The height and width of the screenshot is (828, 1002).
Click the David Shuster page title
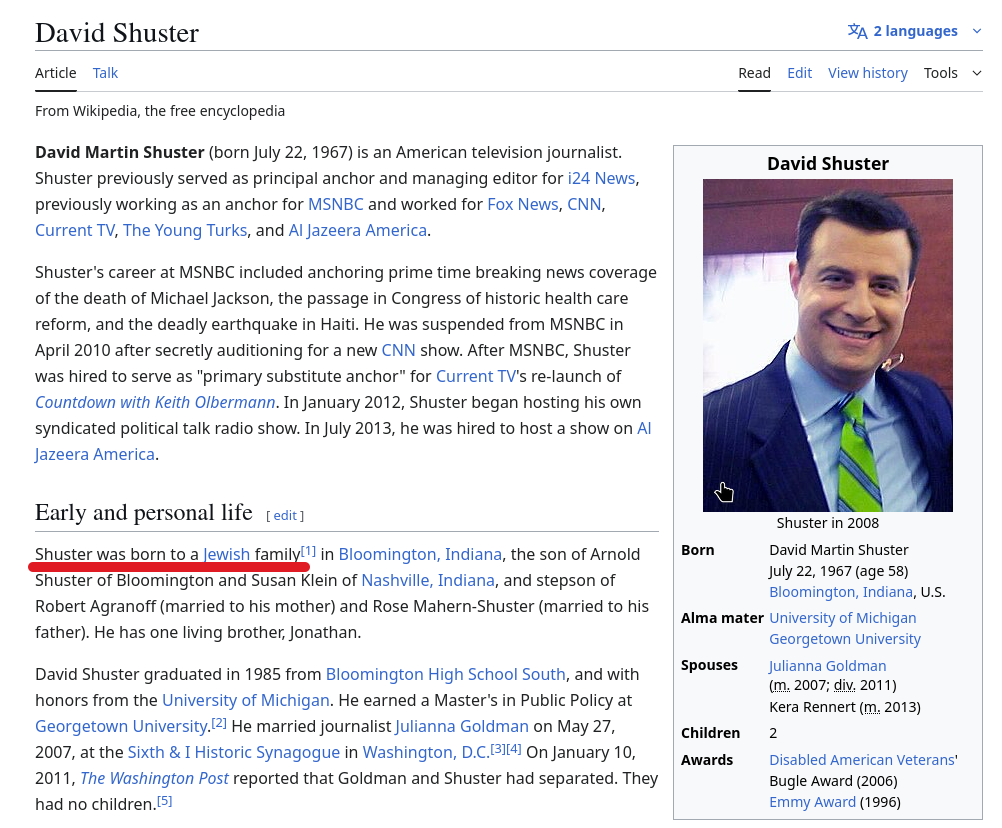click(x=117, y=33)
